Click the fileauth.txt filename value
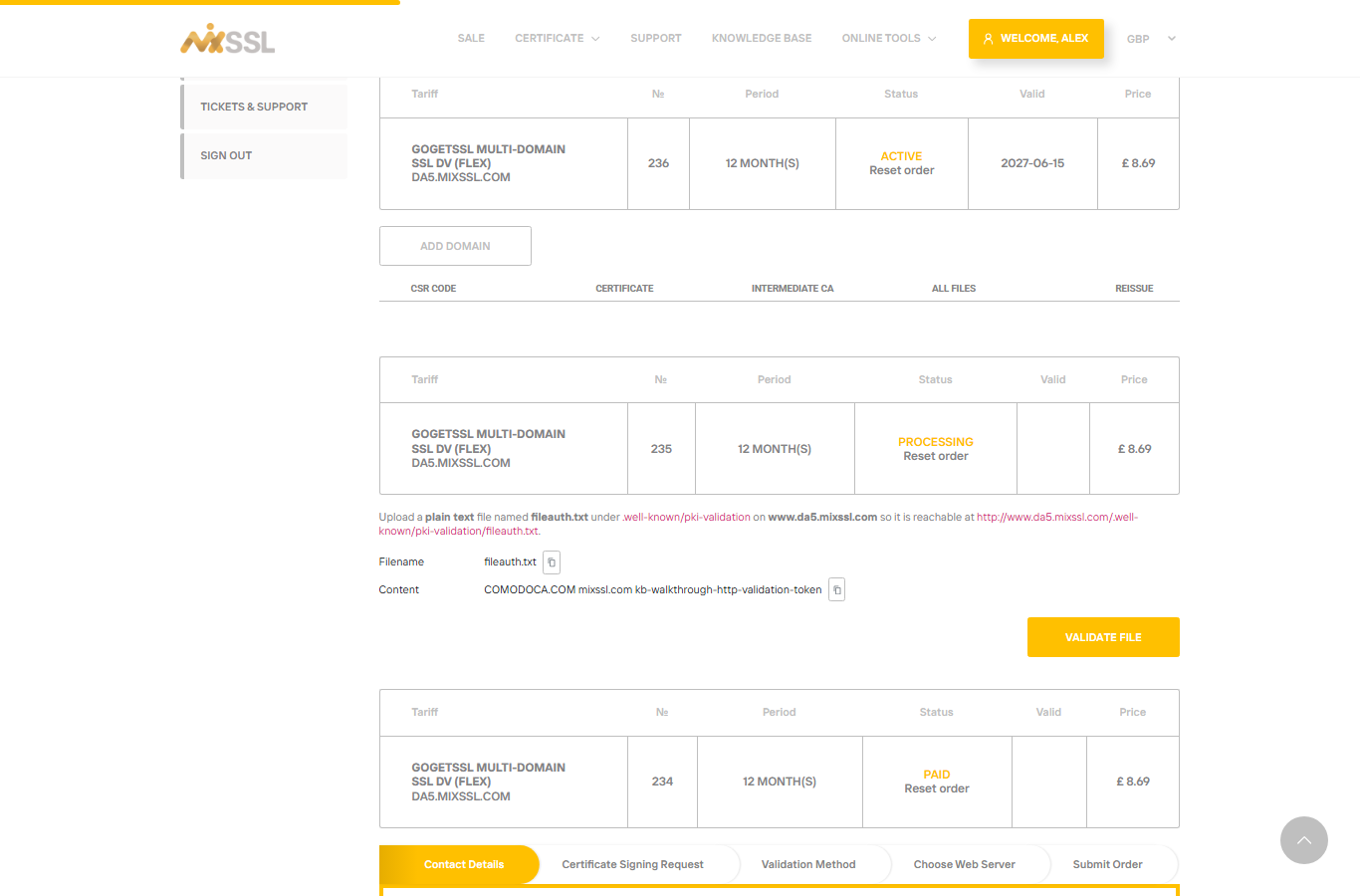Image resolution: width=1360 pixels, height=896 pixels. pyautogui.click(x=510, y=562)
